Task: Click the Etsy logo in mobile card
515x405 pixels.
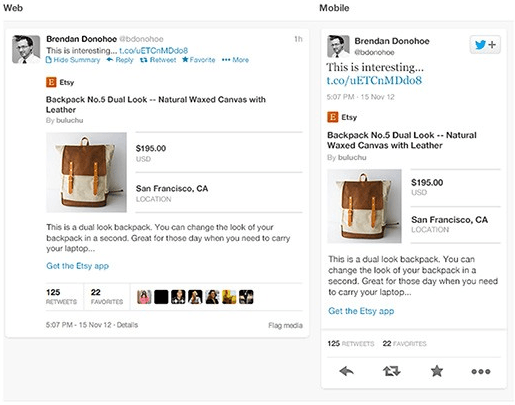Action: (x=332, y=117)
